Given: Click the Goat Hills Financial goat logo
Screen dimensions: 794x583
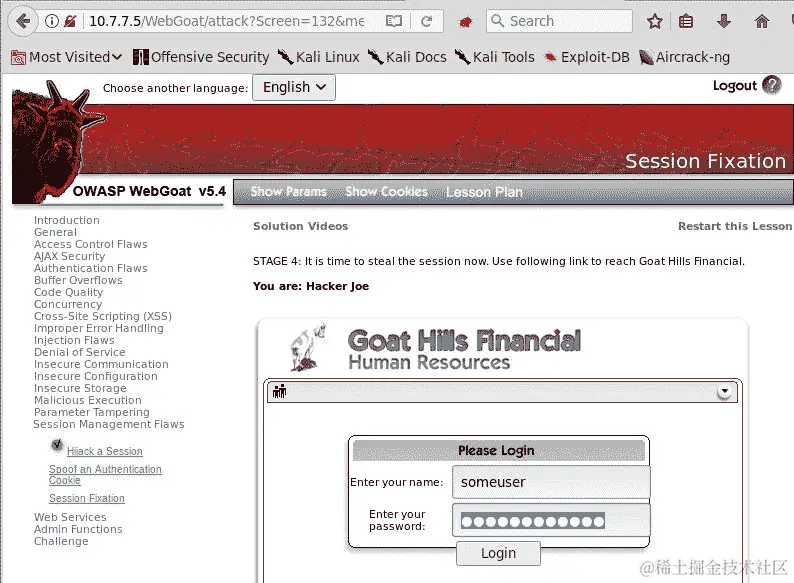Looking at the screenshot, I should click(308, 347).
